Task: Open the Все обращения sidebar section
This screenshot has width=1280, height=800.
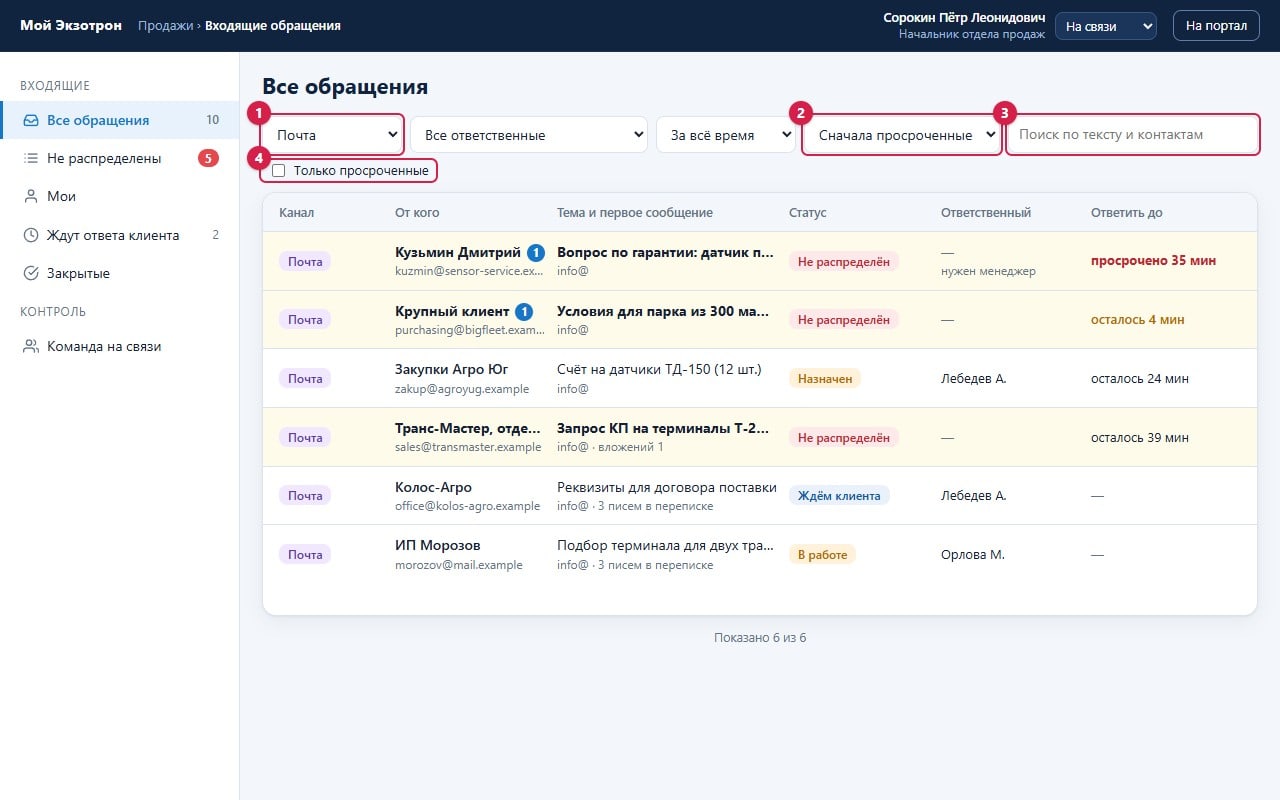Action: click(x=120, y=120)
